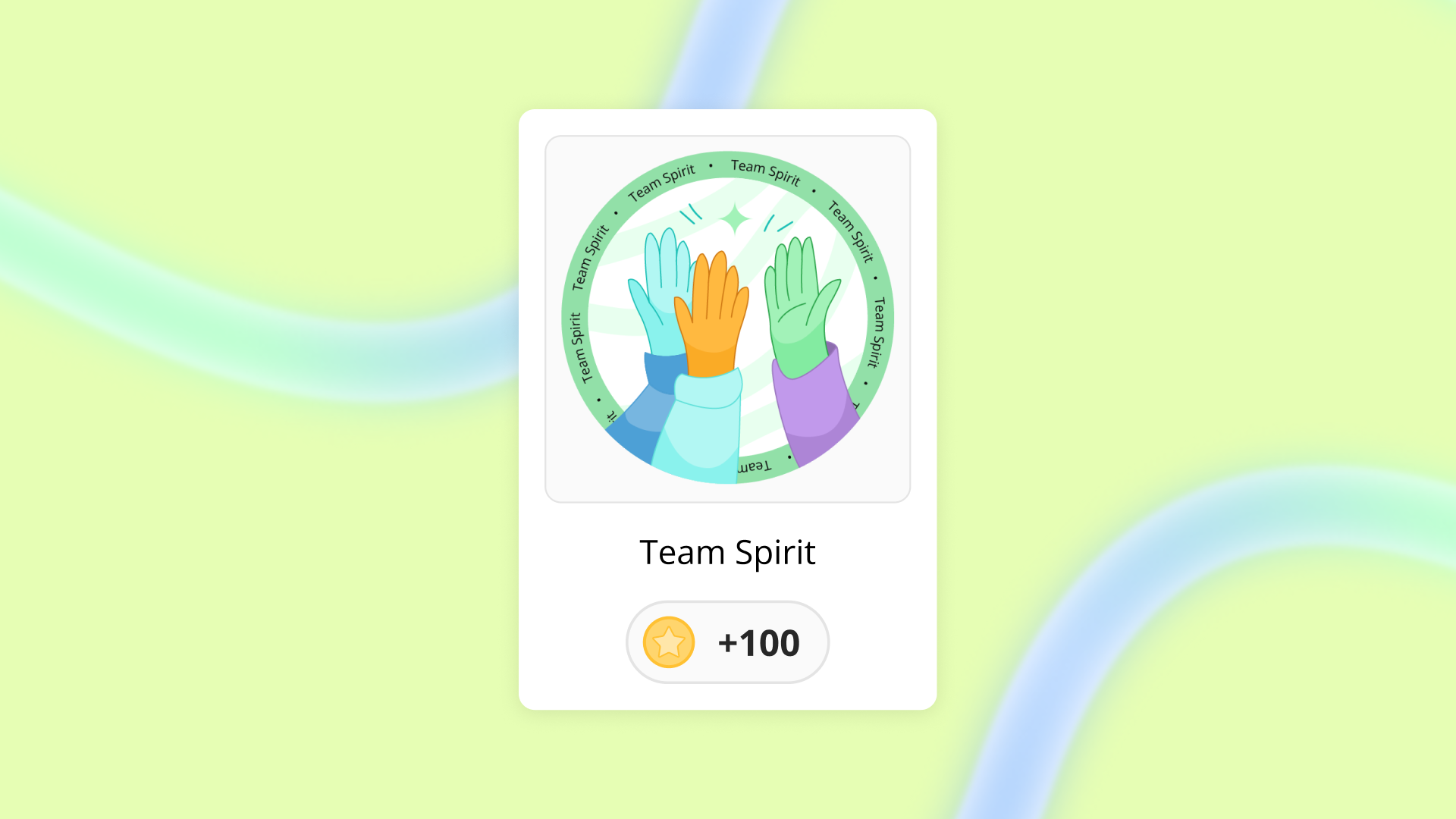
Task: Click the white card area below reward pill
Action: tap(727, 697)
